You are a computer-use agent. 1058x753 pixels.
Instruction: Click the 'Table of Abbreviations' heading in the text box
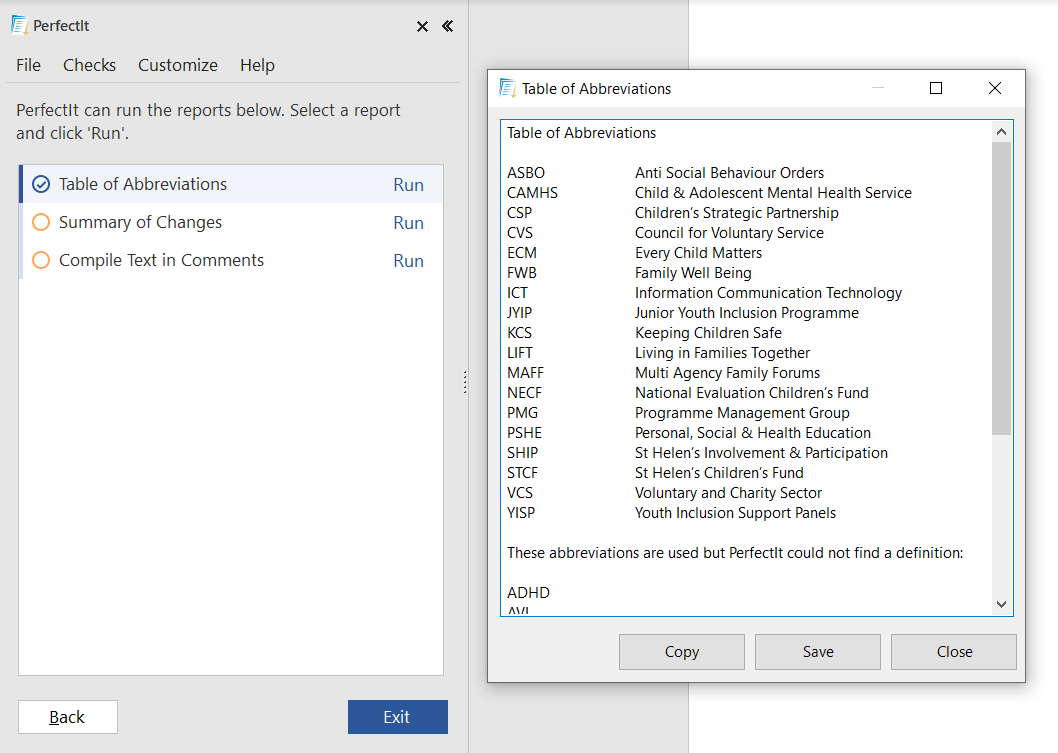[x=582, y=133]
